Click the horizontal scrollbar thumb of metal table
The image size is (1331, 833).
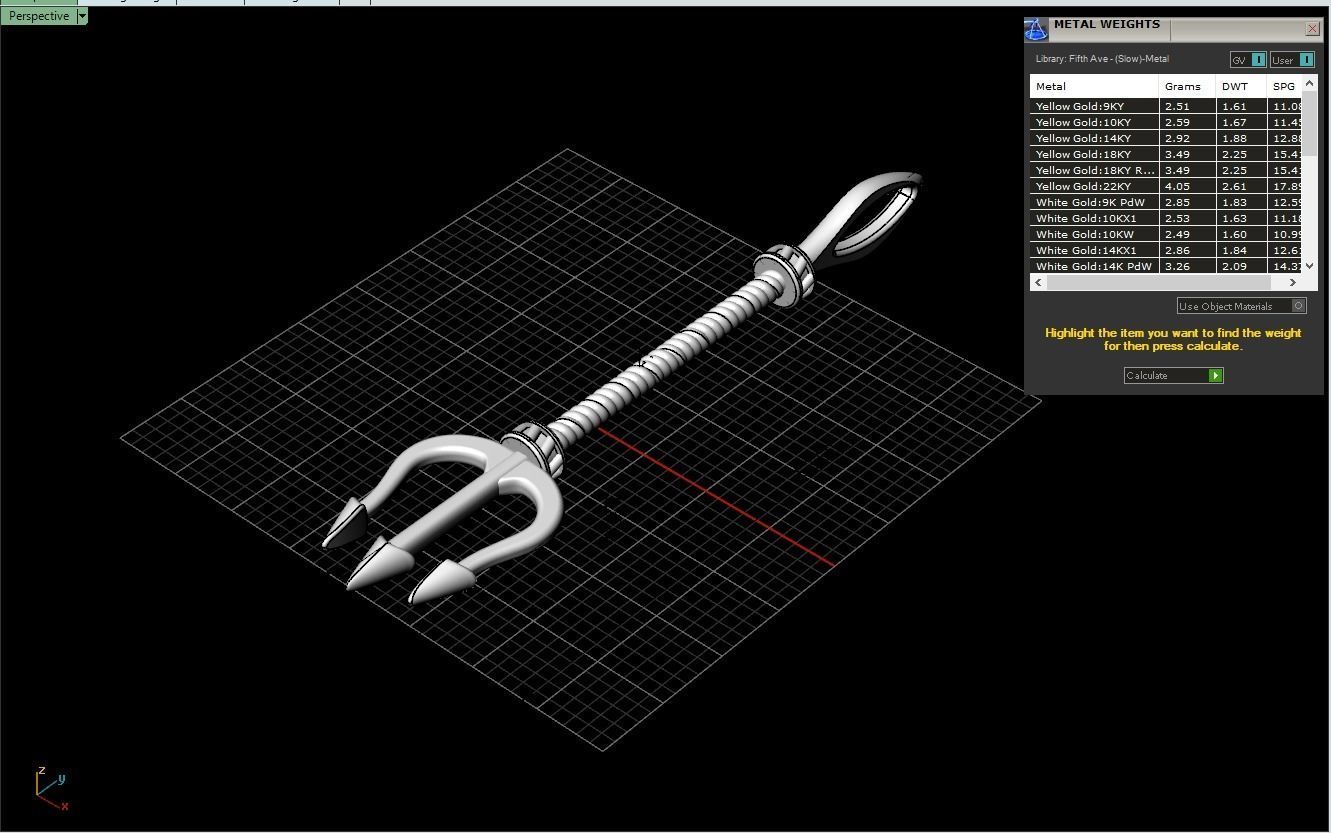[1160, 282]
